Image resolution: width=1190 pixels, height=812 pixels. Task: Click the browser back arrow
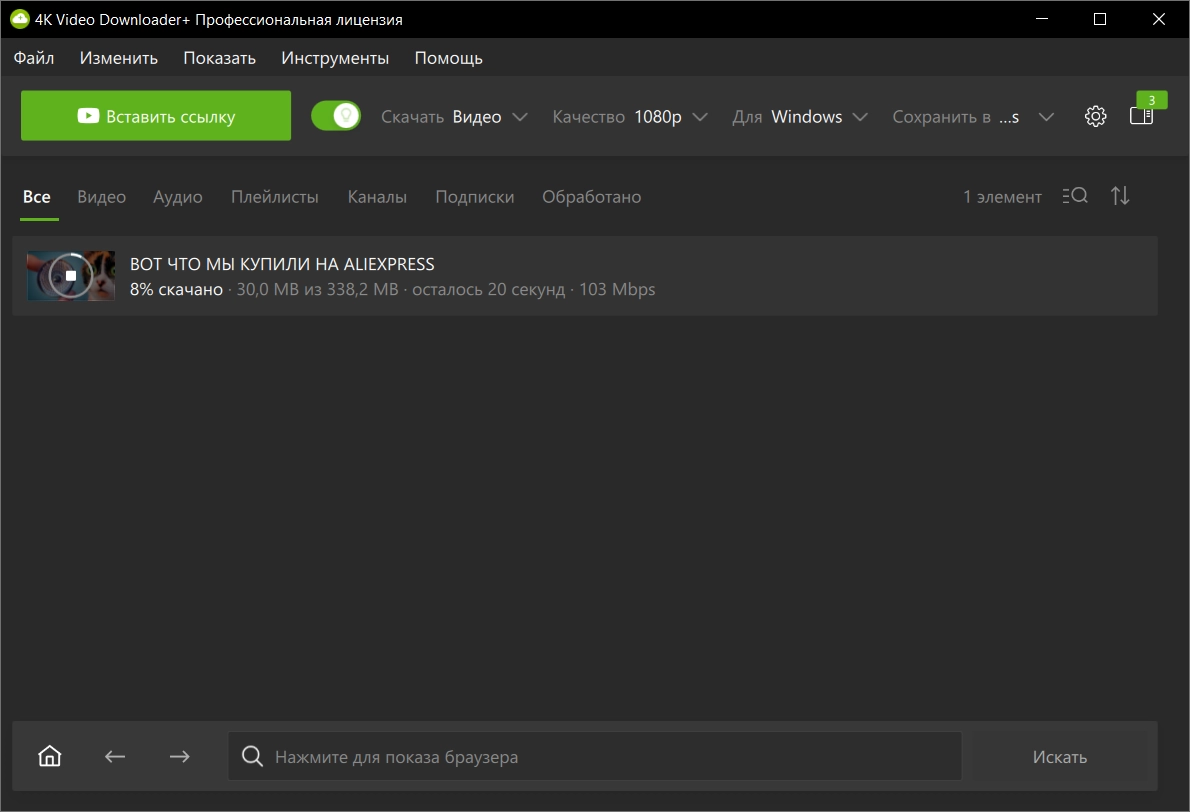click(x=115, y=756)
